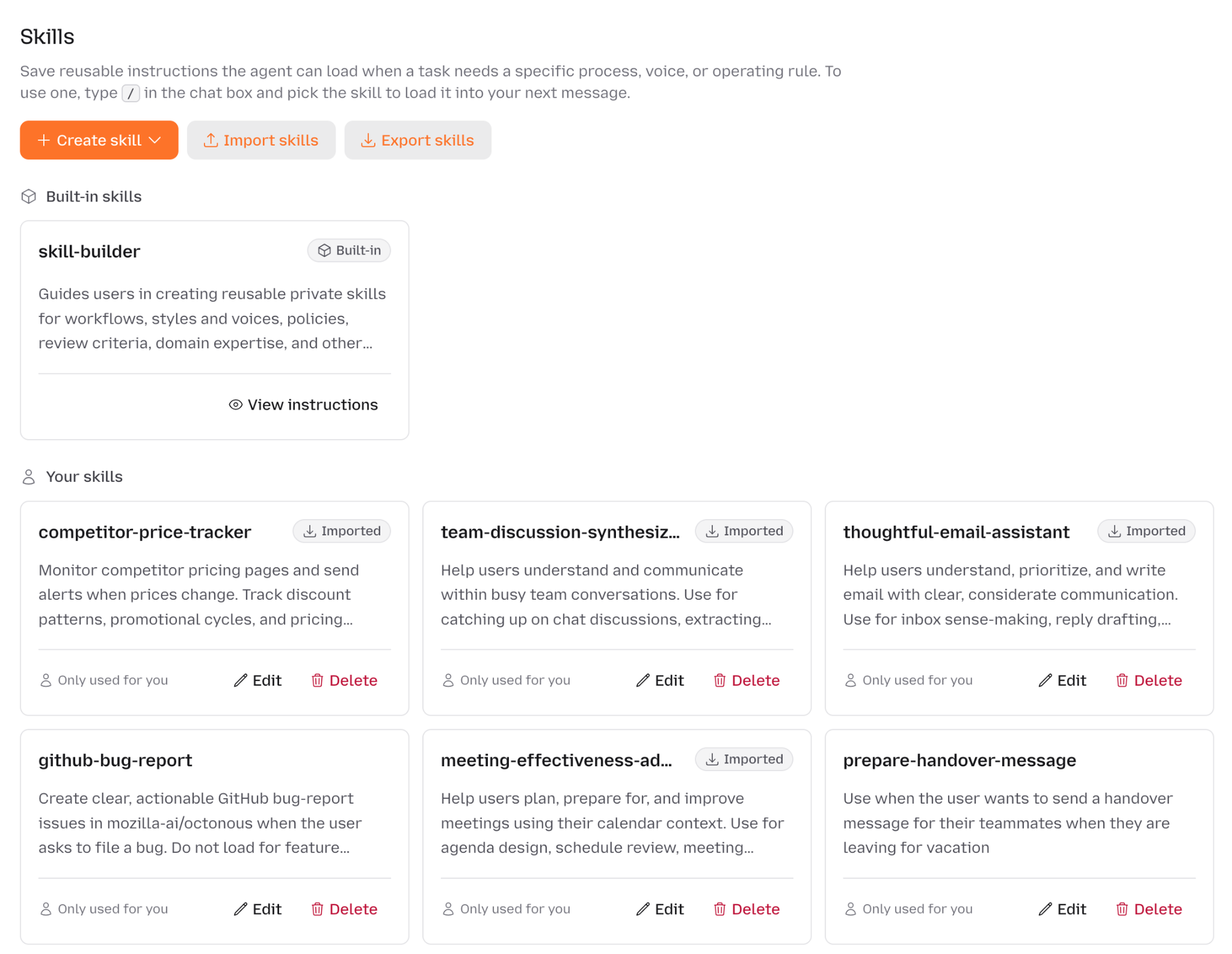This screenshot has width=1232, height=954.
Task: Click the eye icon beside View instructions
Action: pyautogui.click(x=235, y=405)
